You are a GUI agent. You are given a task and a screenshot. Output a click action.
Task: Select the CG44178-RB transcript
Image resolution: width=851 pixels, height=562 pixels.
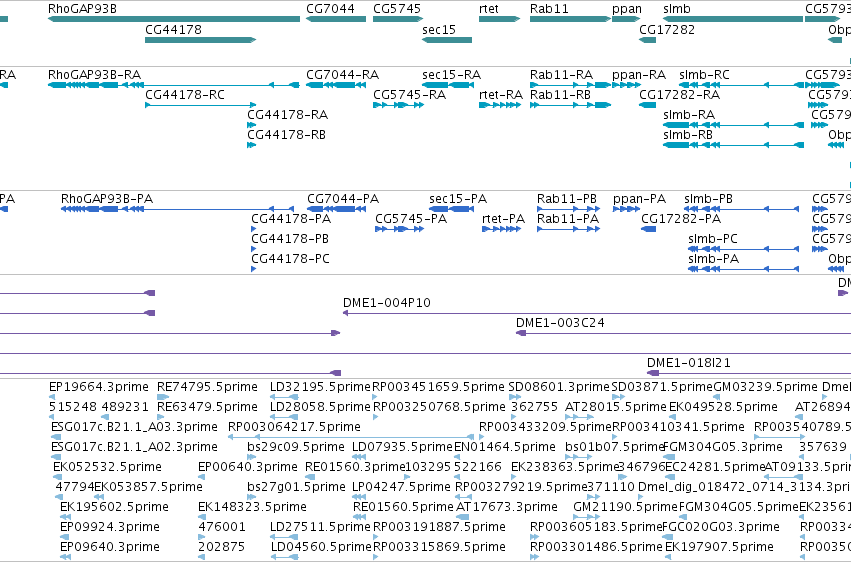click(x=251, y=145)
